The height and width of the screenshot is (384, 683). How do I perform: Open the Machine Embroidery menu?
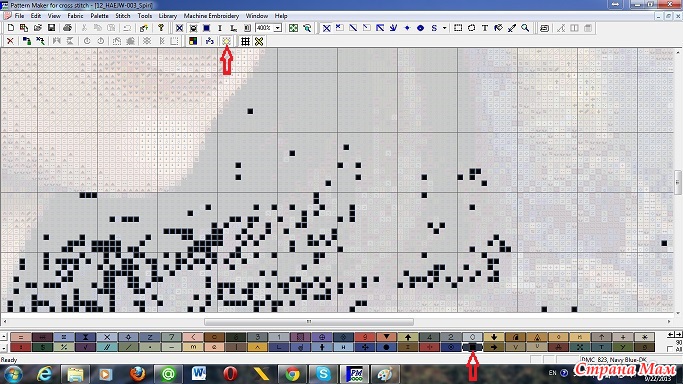(211, 16)
